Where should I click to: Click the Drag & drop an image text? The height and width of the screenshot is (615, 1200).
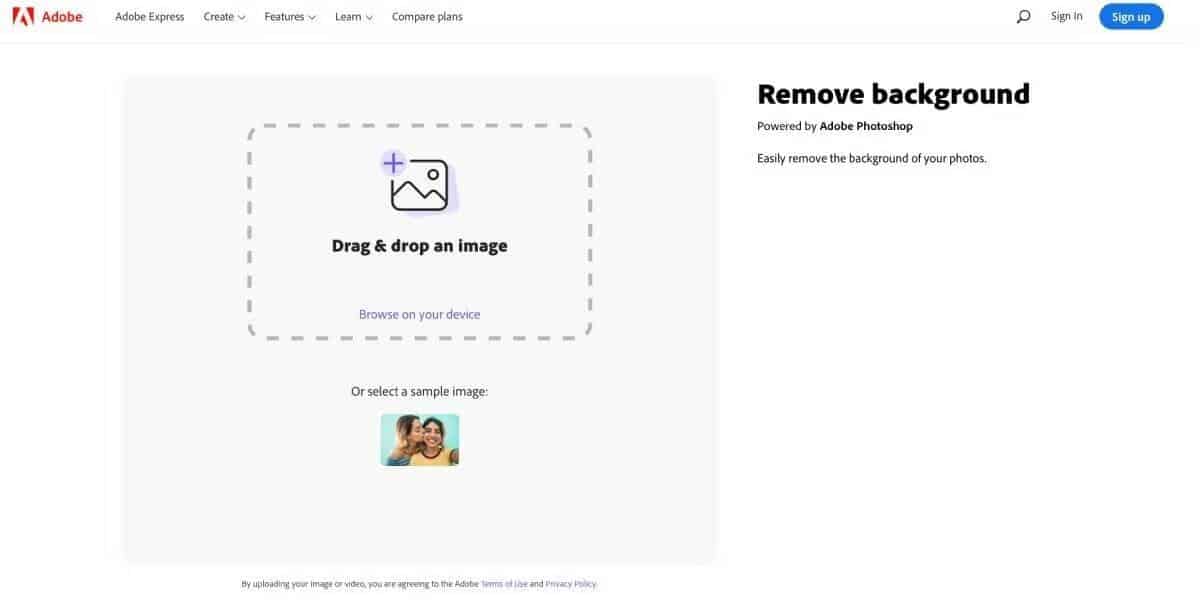pos(420,246)
